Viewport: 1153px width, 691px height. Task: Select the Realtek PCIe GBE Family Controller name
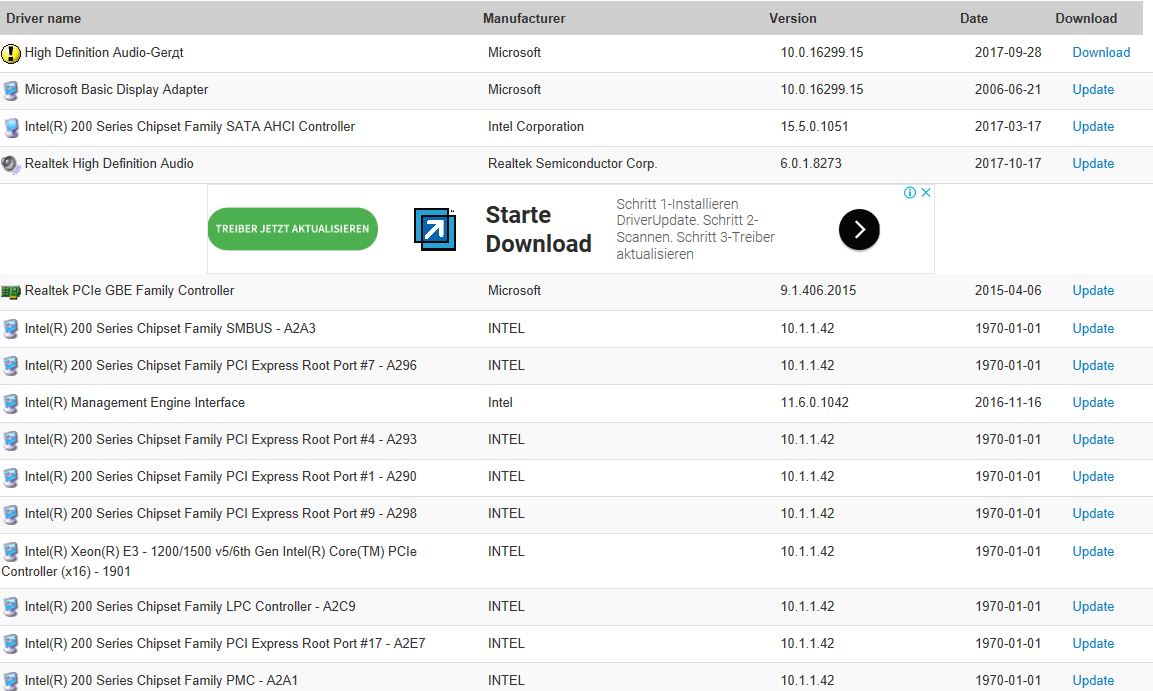[129, 290]
